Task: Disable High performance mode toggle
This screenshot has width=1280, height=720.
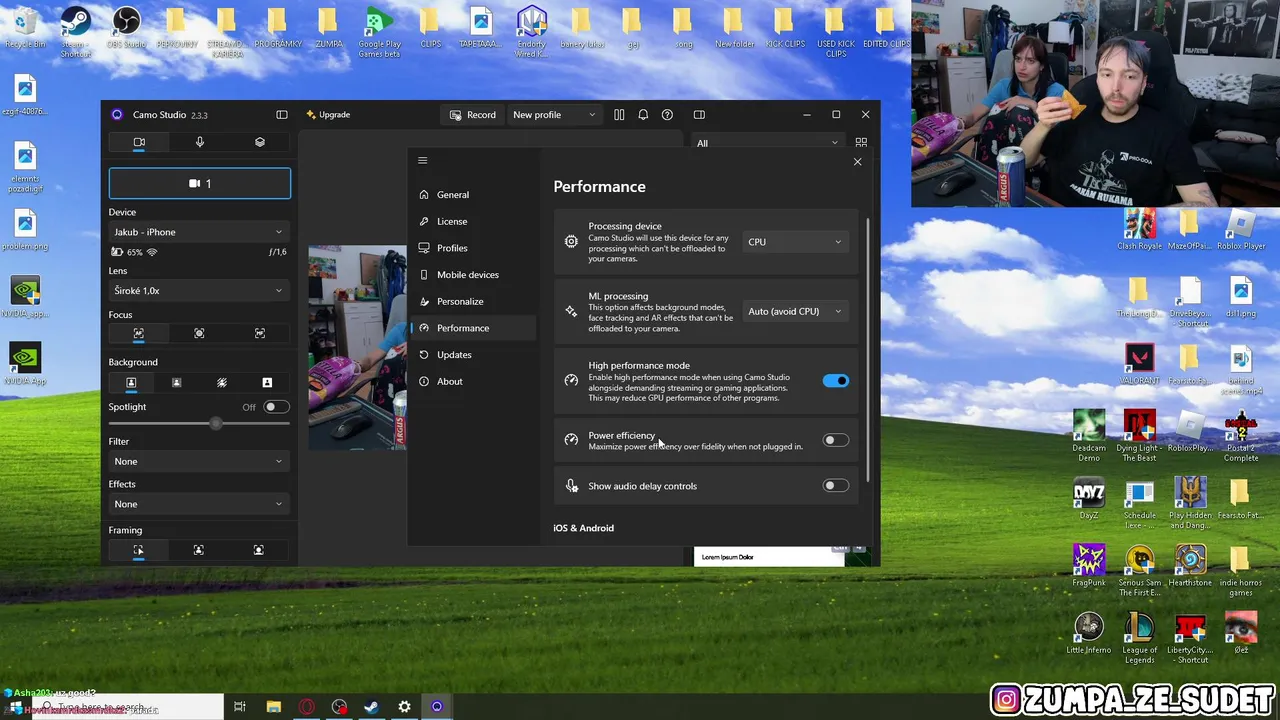Action: [835, 381]
